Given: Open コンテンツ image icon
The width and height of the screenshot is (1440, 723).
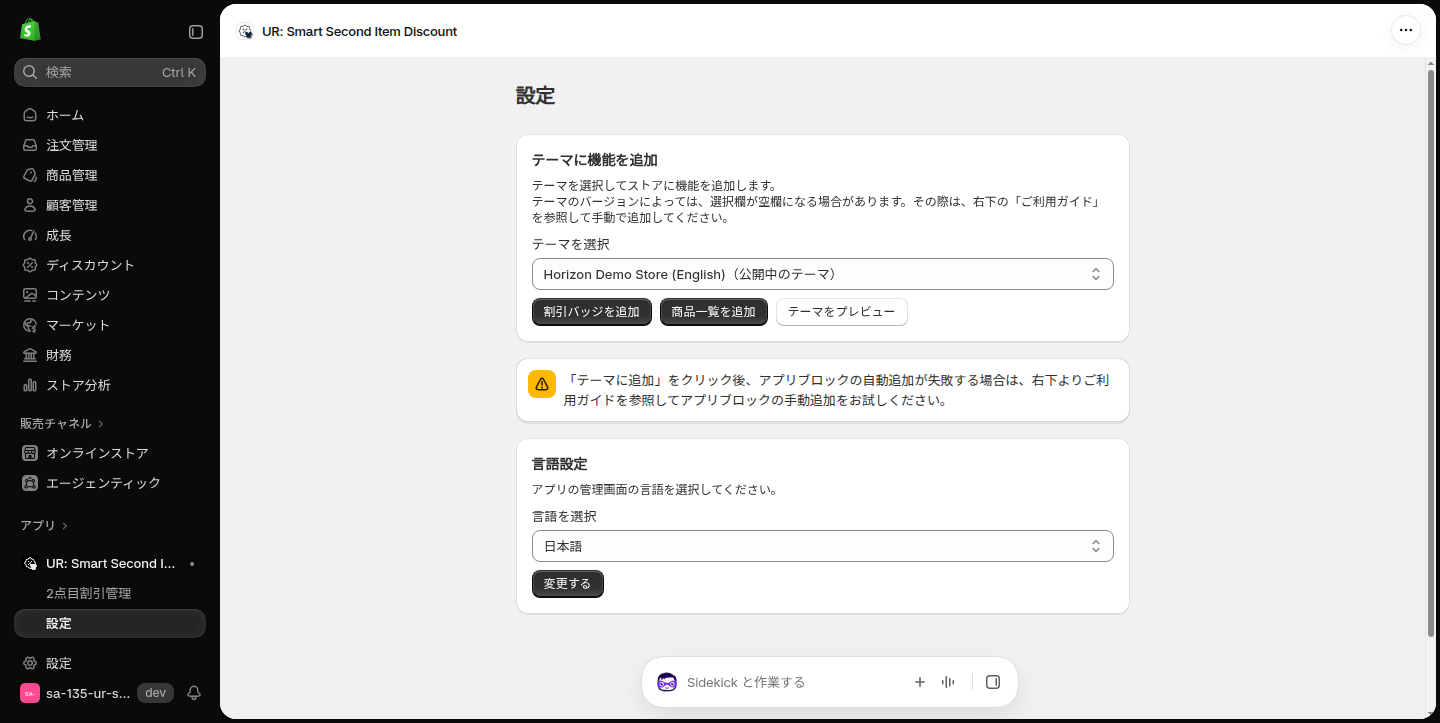Looking at the screenshot, I should [30, 295].
